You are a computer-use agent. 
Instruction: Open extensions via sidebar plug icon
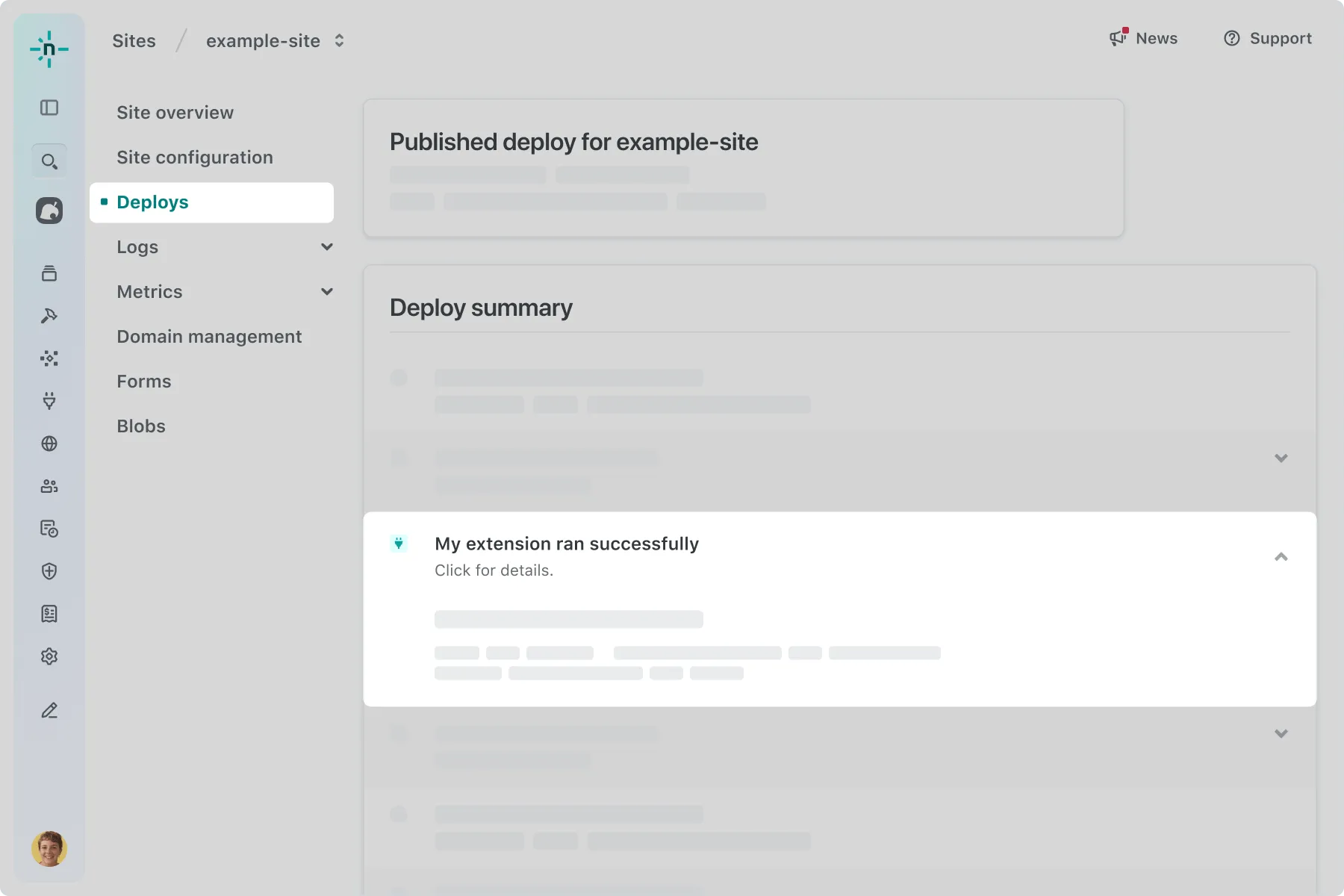[49, 401]
